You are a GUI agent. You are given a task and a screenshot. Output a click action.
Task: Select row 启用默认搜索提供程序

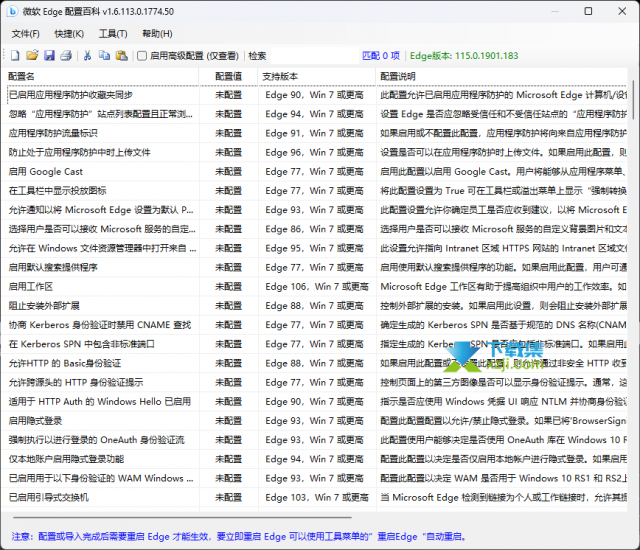point(314,268)
